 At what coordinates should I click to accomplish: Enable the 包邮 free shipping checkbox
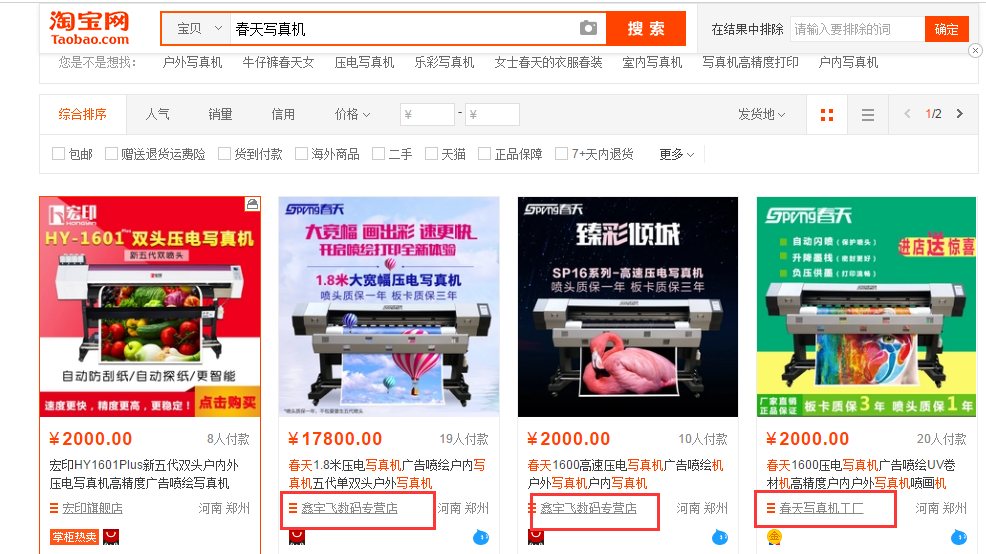[x=59, y=154]
